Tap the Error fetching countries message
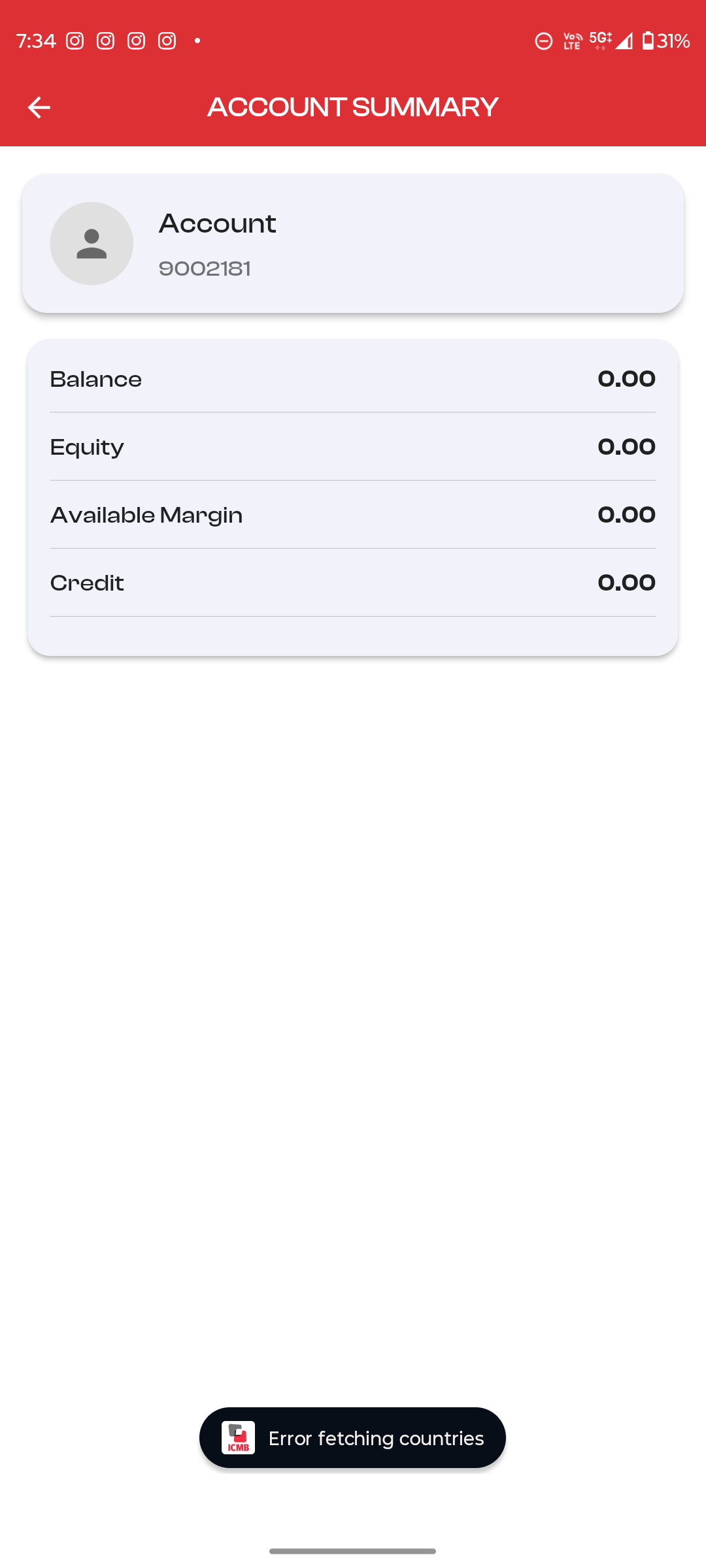 376,1438
